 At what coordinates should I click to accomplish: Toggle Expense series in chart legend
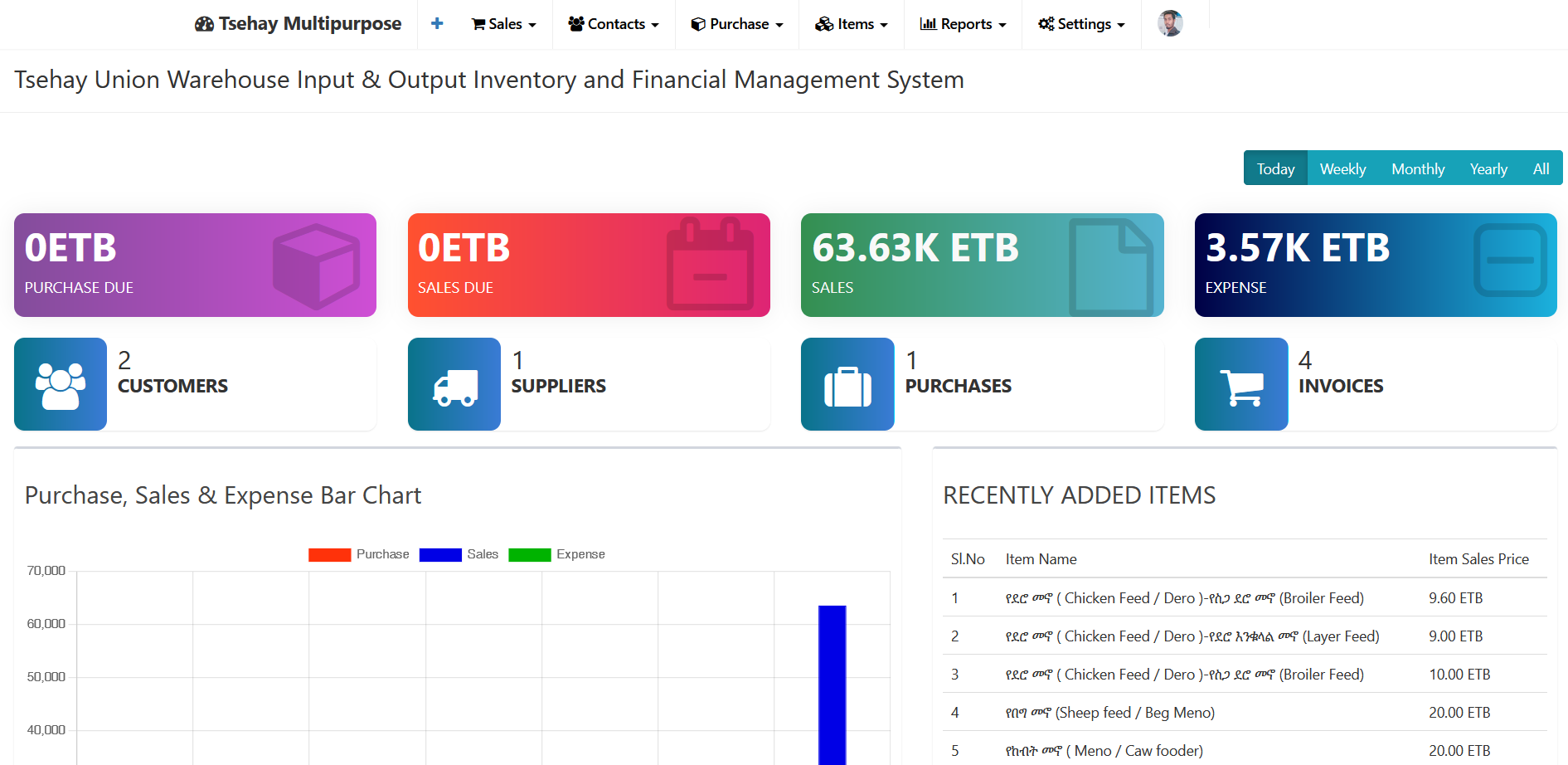556,554
